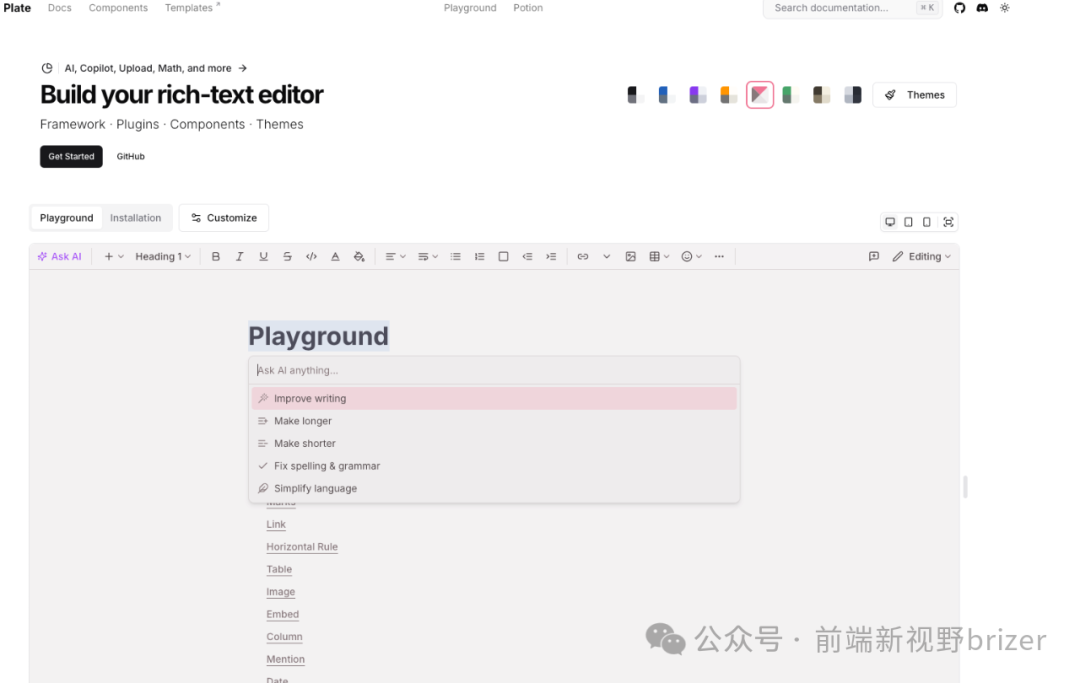This screenshot has height=683, width=1080.
Task: Toggle underline formatting
Action: pyautogui.click(x=263, y=256)
